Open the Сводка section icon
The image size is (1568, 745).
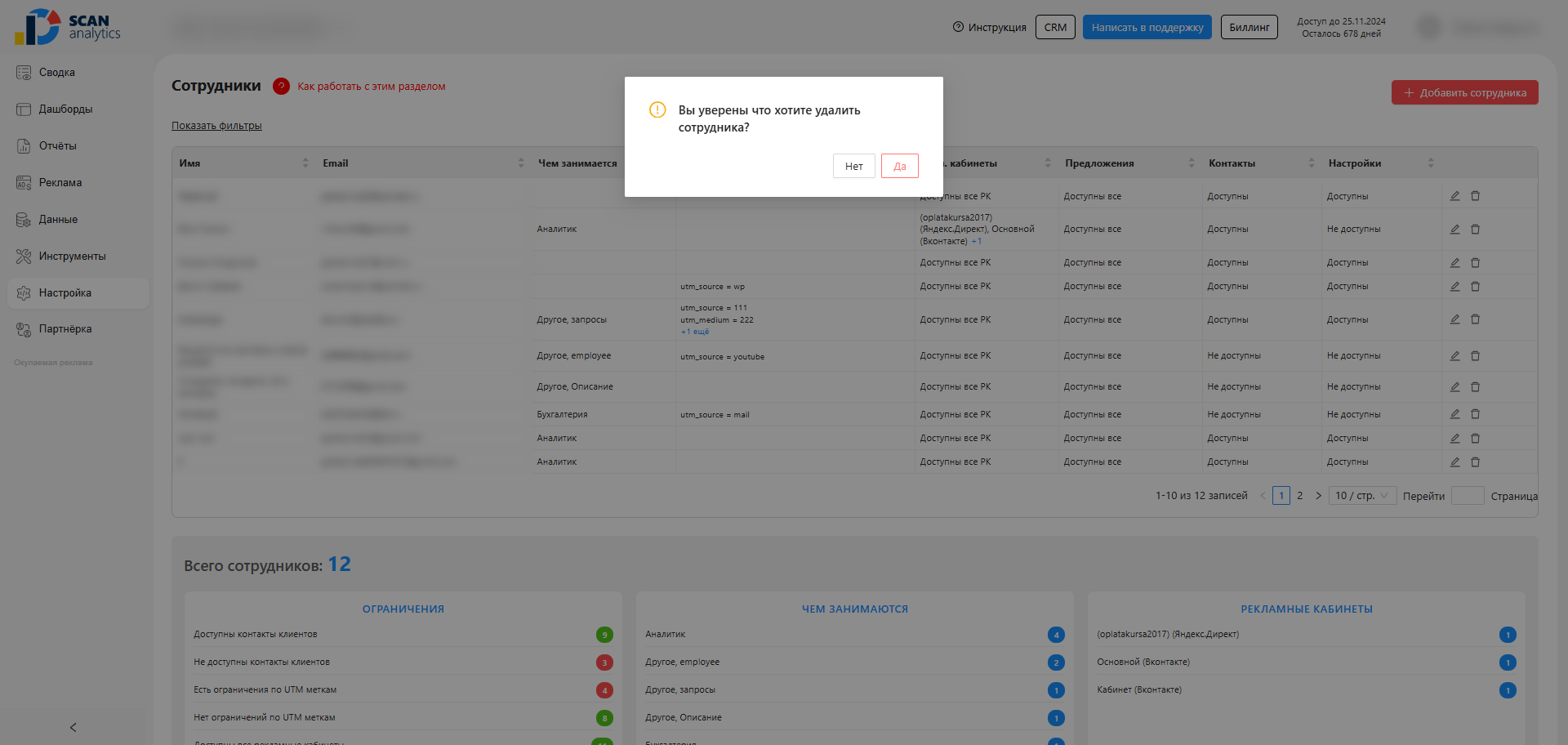[24, 73]
